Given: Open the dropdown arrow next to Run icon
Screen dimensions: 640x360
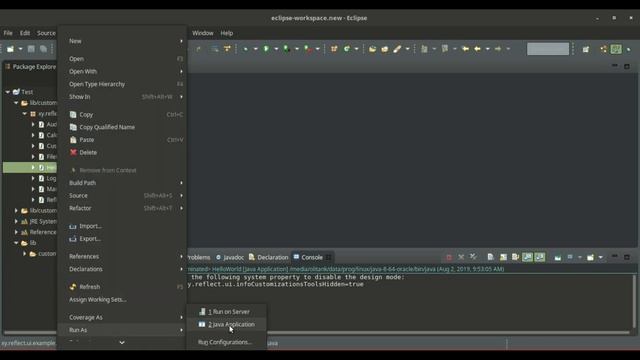Looking at the screenshot, I should click(x=276, y=49).
